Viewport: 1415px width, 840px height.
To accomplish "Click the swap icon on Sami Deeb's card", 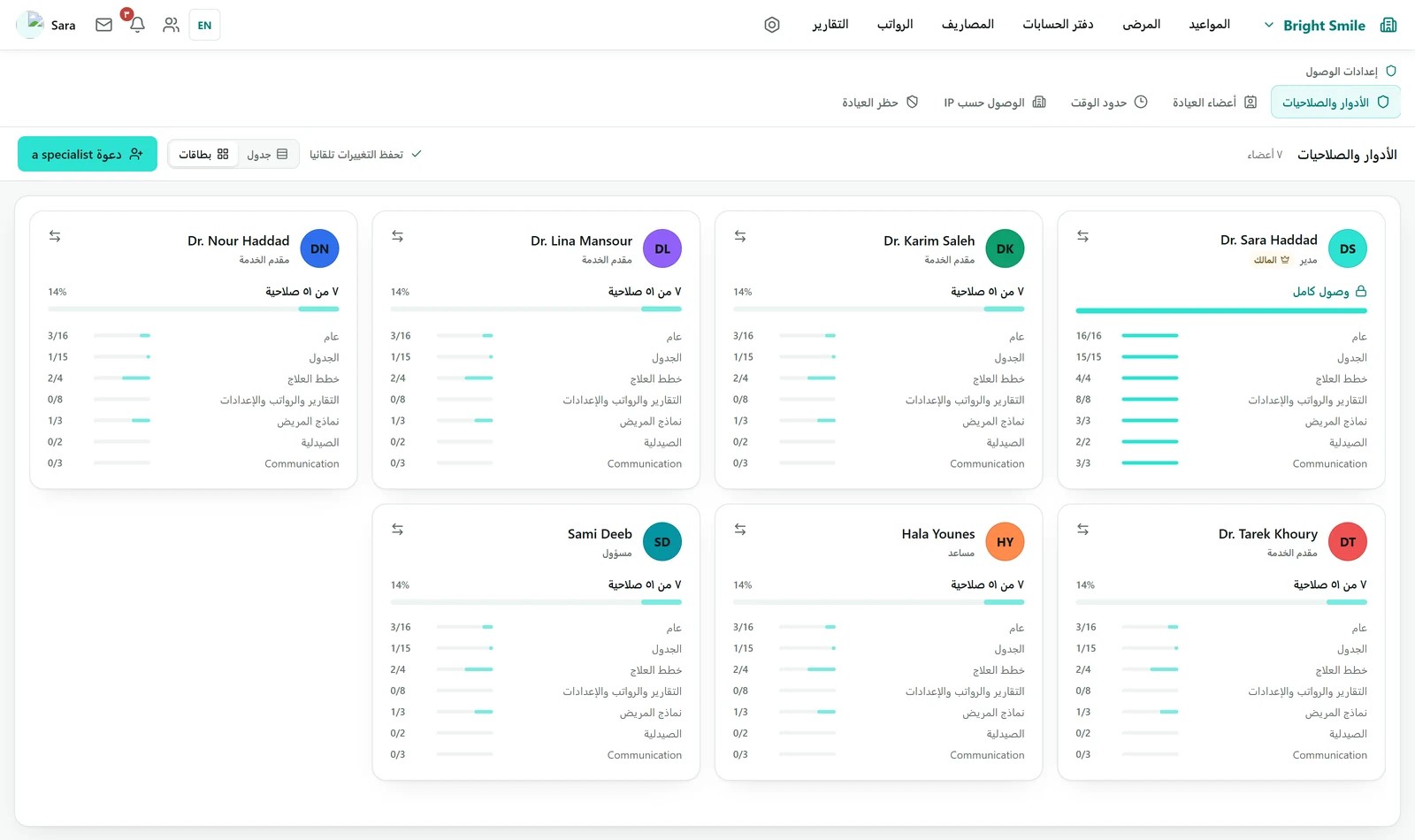I will click(x=397, y=530).
